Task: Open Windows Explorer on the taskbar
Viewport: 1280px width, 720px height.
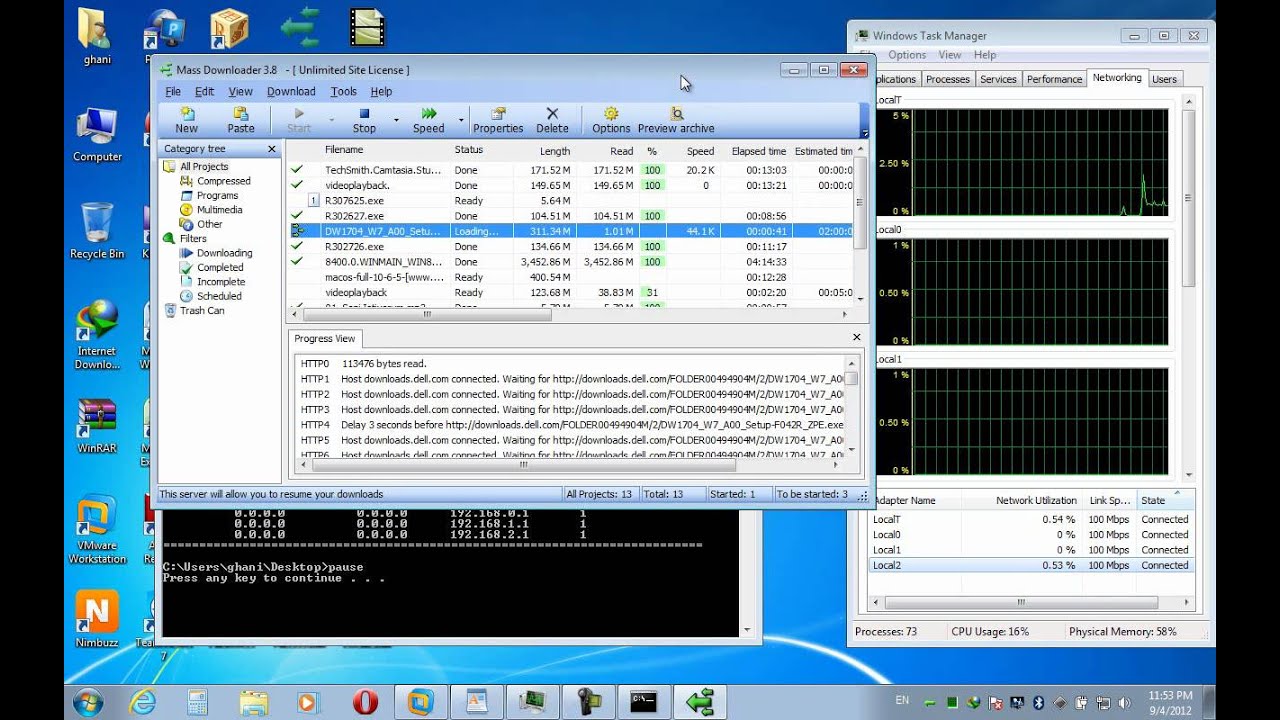Action: coord(254,702)
